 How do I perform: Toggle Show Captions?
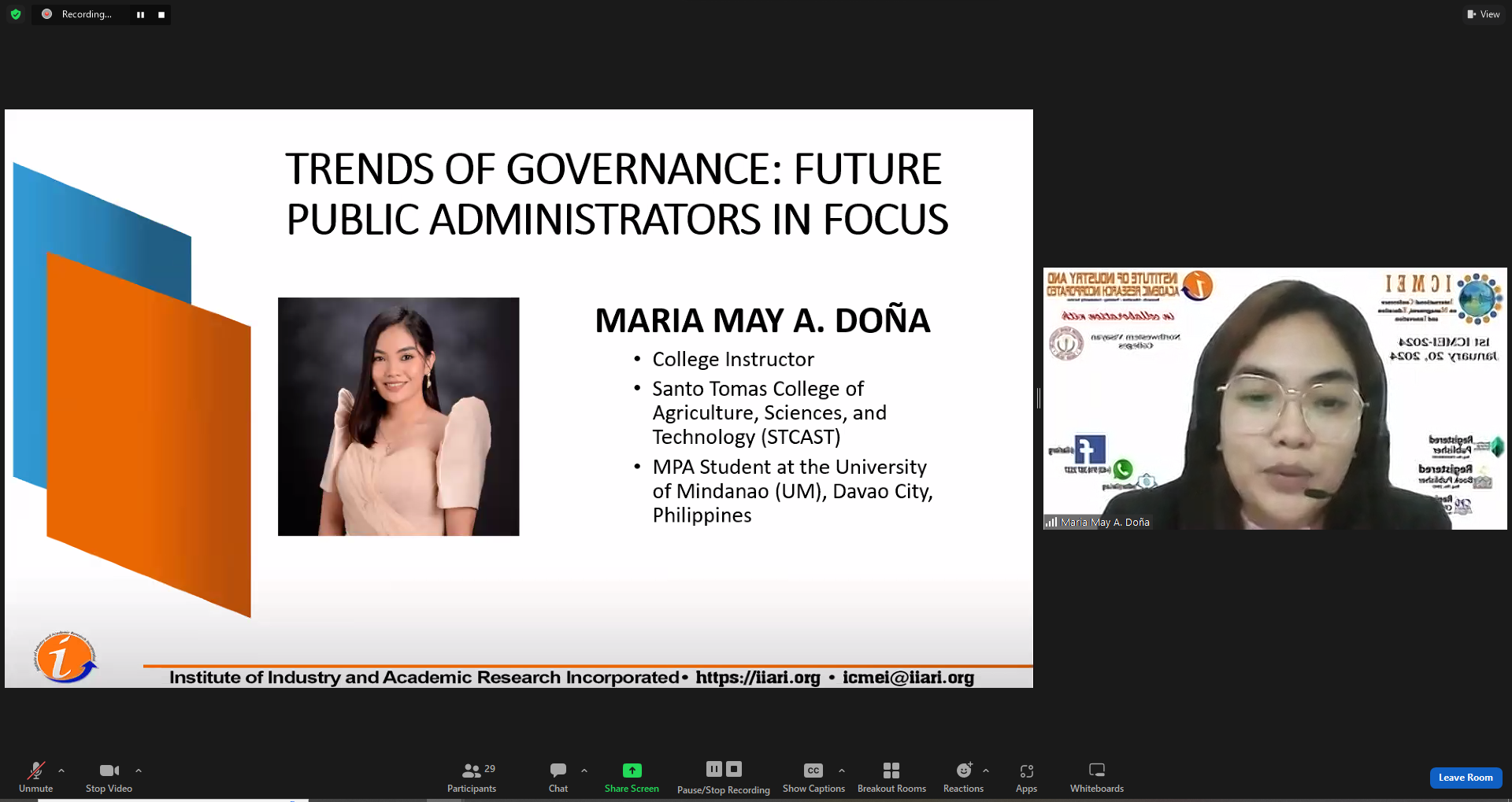click(813, 777)
